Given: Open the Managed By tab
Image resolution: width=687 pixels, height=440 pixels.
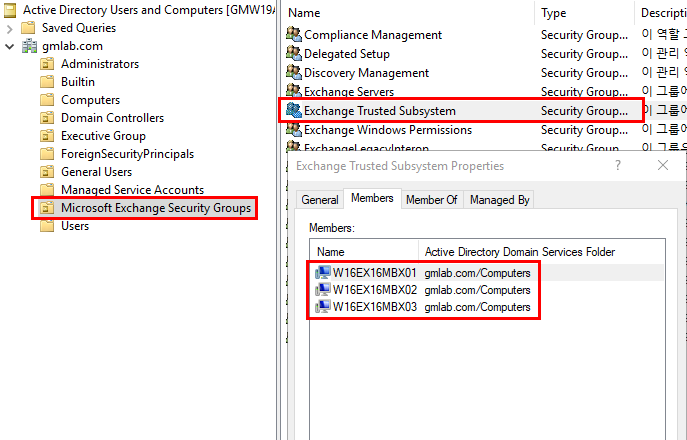Looking at the screenshot, I should [x=499, y=200].
